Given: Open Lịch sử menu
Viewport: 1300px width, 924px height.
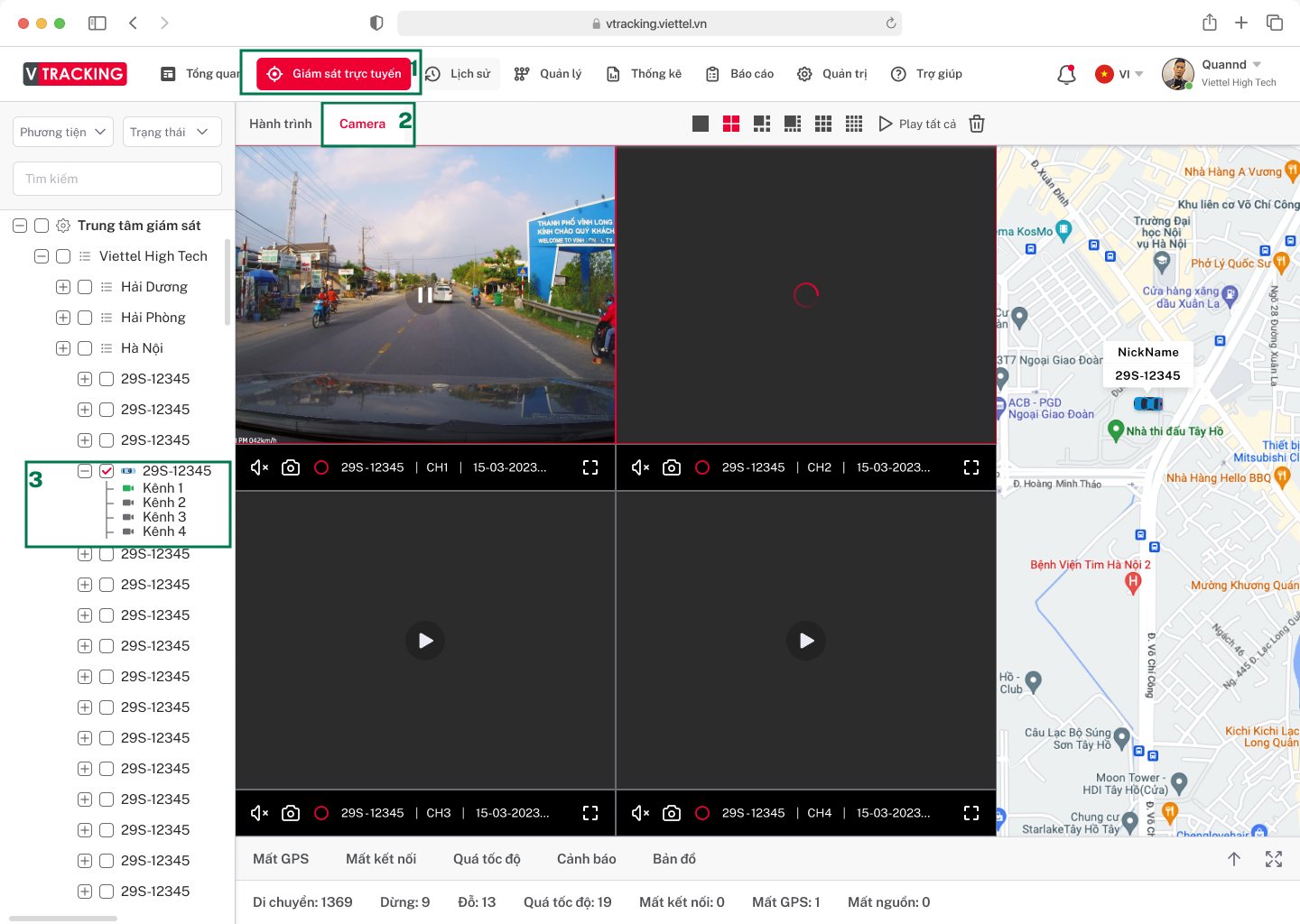Looking at the screenshot, I should [459, 74].
